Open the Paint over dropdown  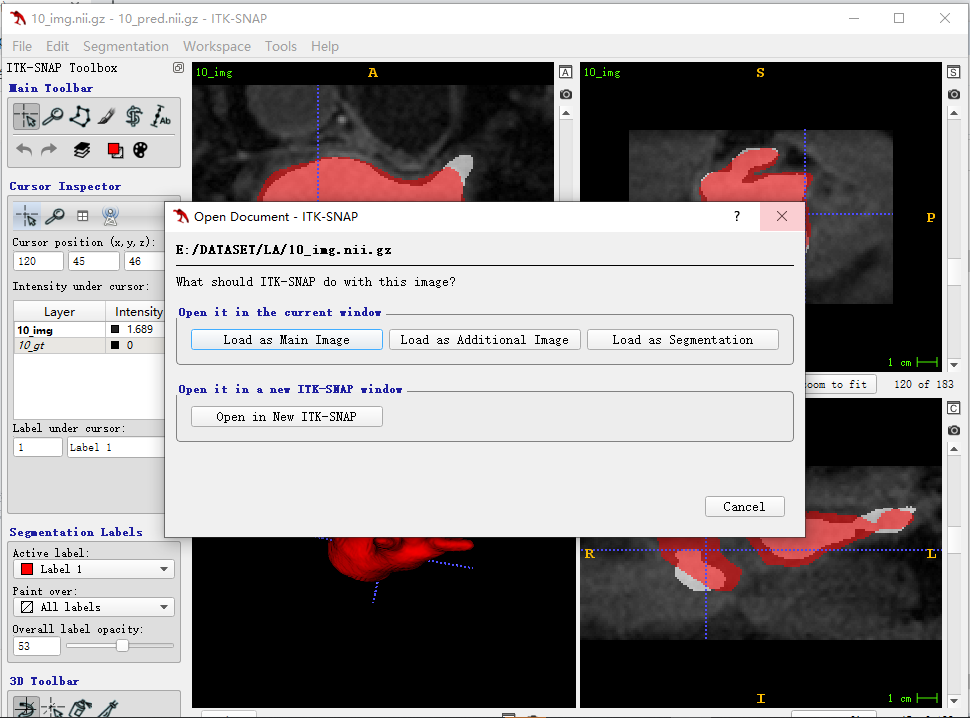93,607
